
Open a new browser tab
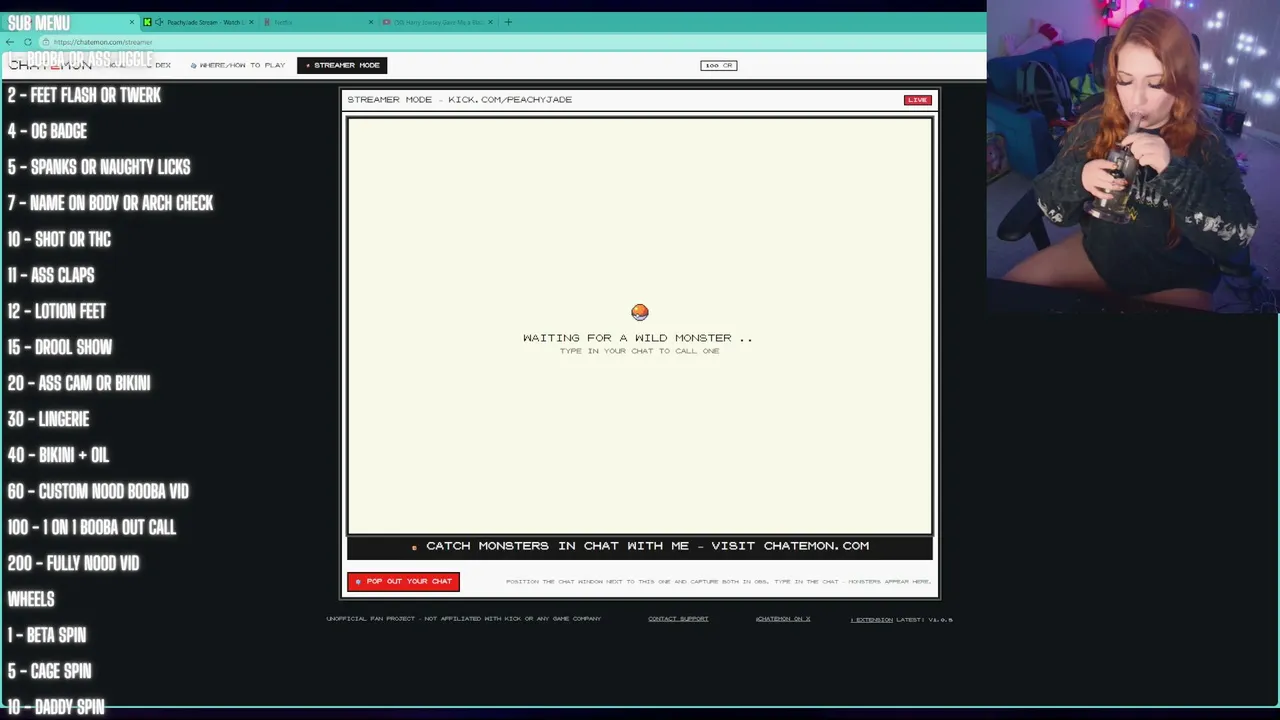508,22
